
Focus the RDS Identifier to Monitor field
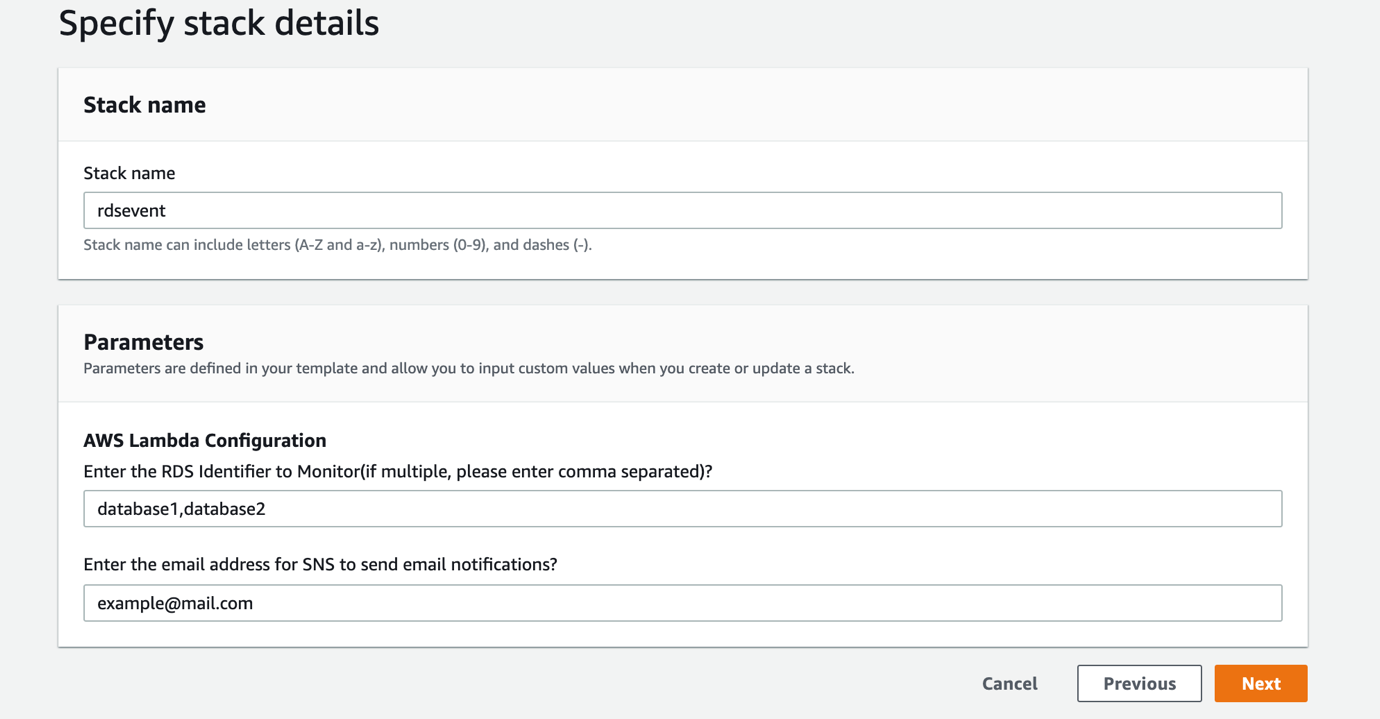(x=682, y=509)
